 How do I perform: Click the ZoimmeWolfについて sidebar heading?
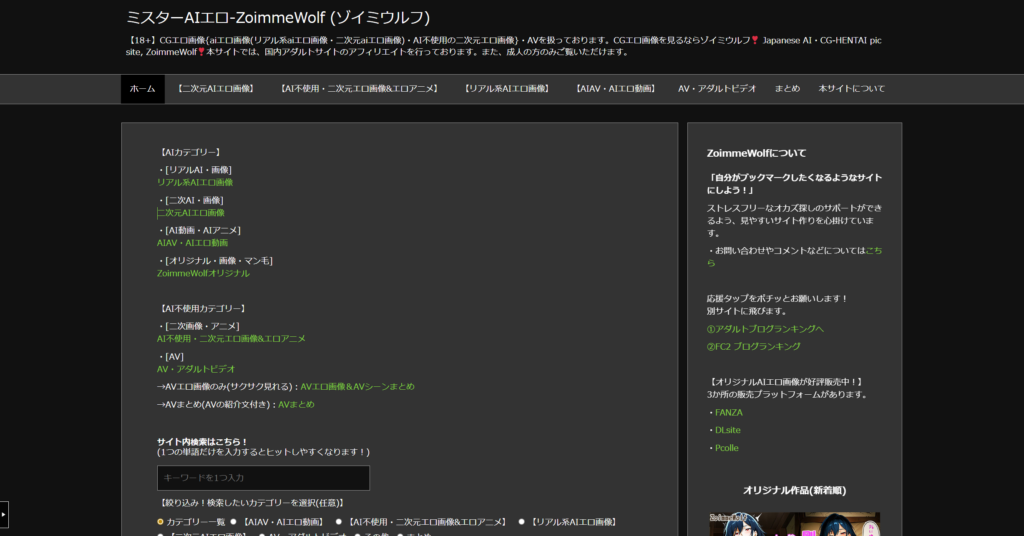[756, 153]
